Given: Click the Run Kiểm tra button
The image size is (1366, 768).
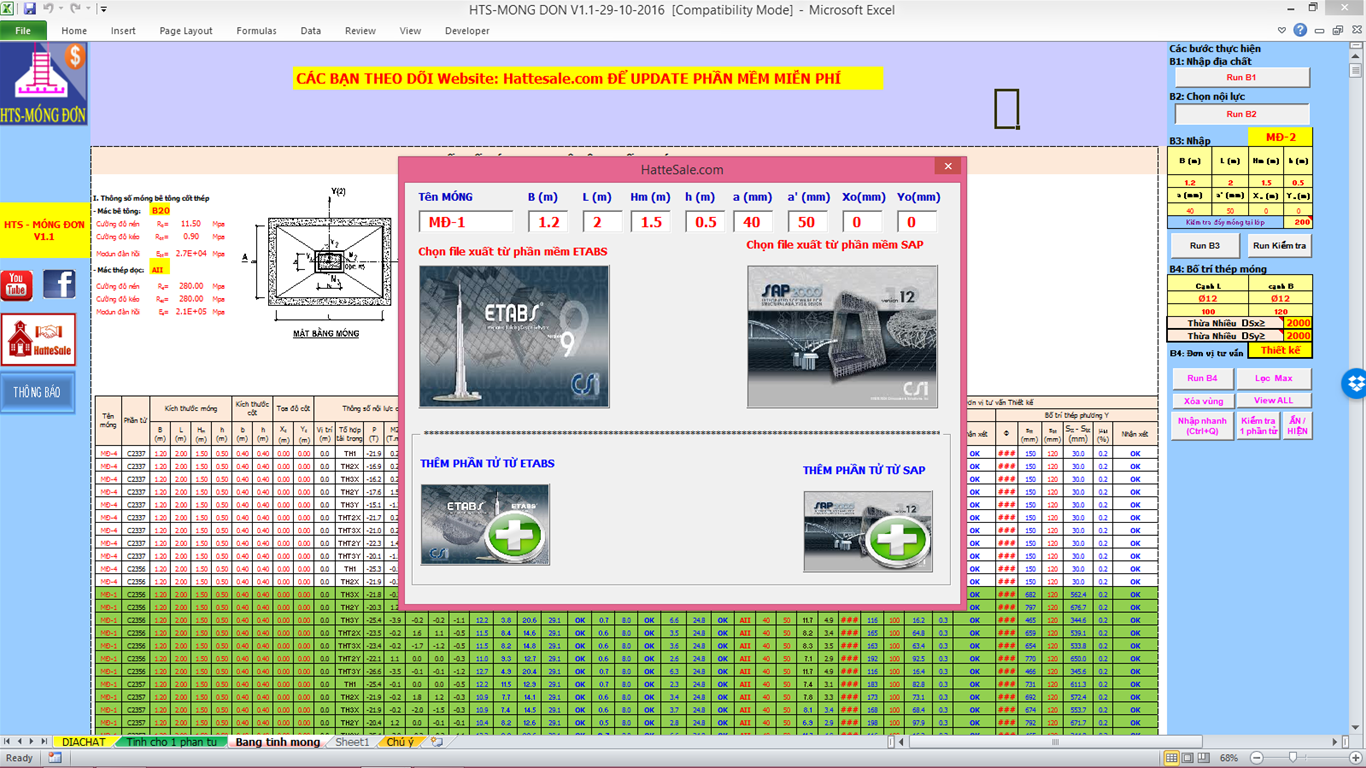Looking at the screenshot, I should click(x=1279, y=245).
